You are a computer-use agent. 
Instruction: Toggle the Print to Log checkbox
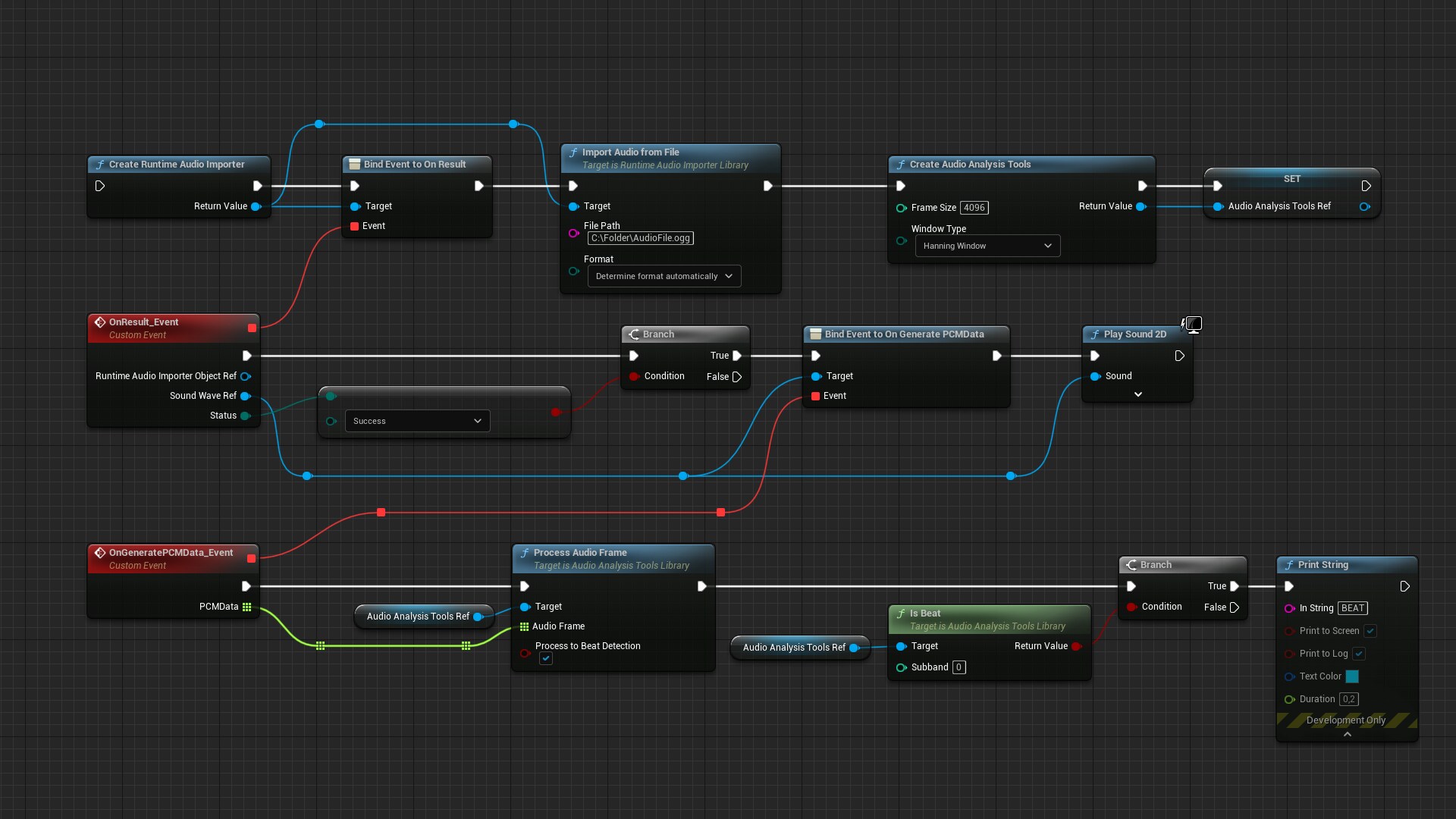click(x=1359, y=654)
